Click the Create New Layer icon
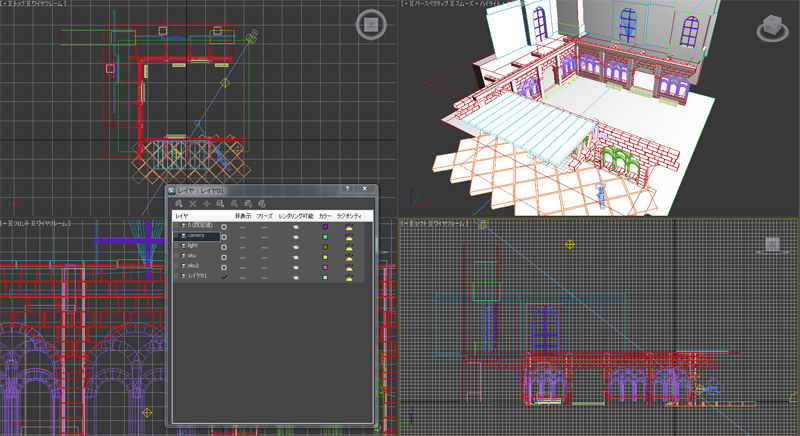800x436 pixels. point(177,203)
